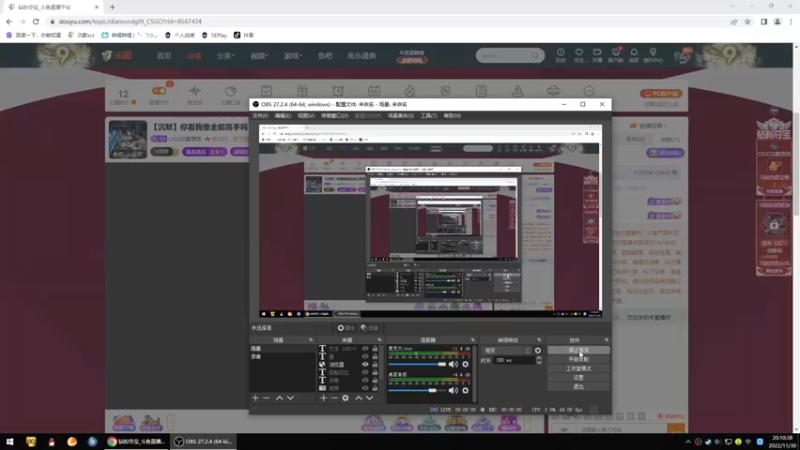The width and height of the screenshot is (800, 450).
Task: Remove selected scene with minus icon in Scenes panel
Action: (266, 398)
